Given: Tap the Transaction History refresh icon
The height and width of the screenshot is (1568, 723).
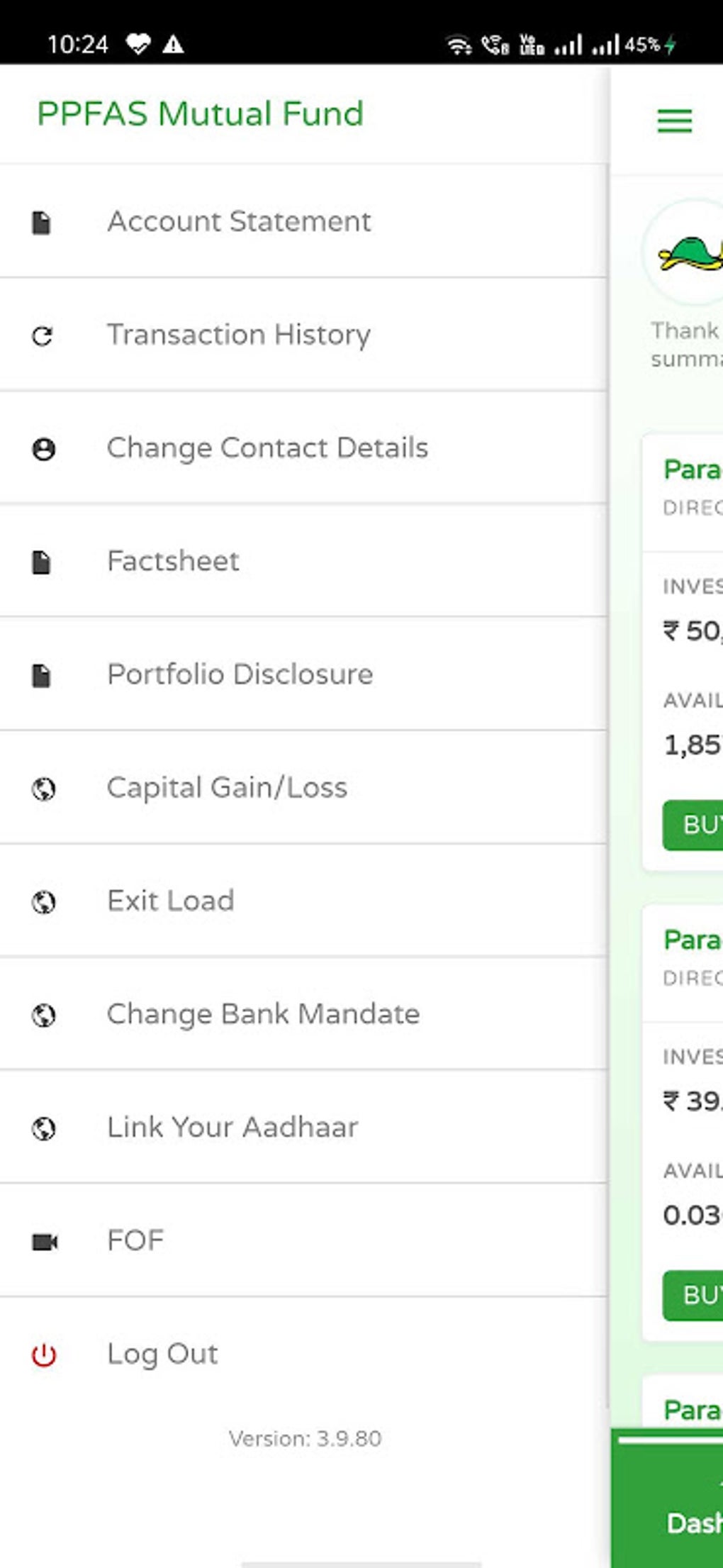Looking at the screenshot, I should click(43, 335).
